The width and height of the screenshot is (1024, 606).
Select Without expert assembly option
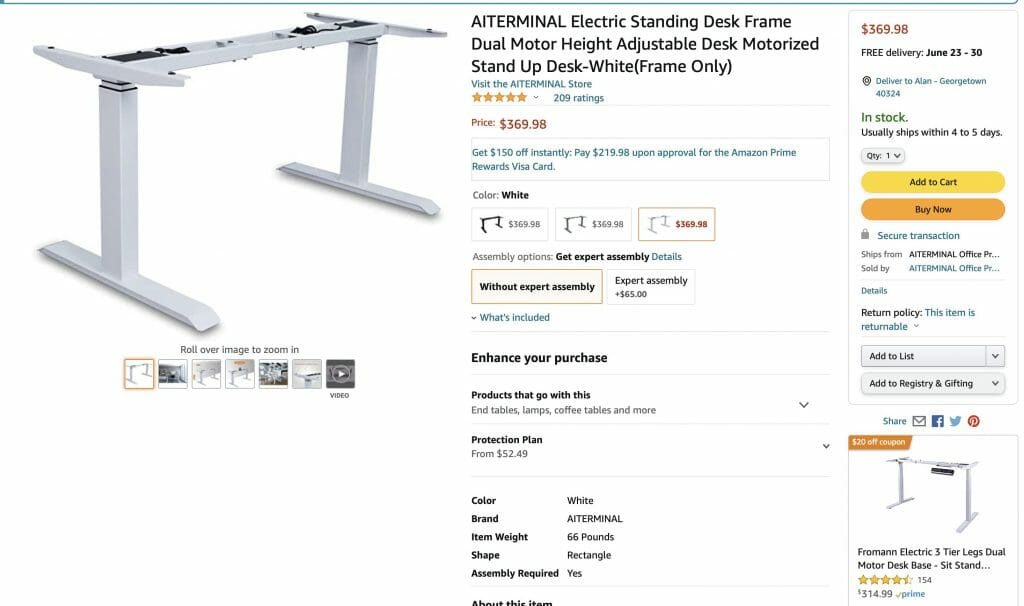click(537, 287)
